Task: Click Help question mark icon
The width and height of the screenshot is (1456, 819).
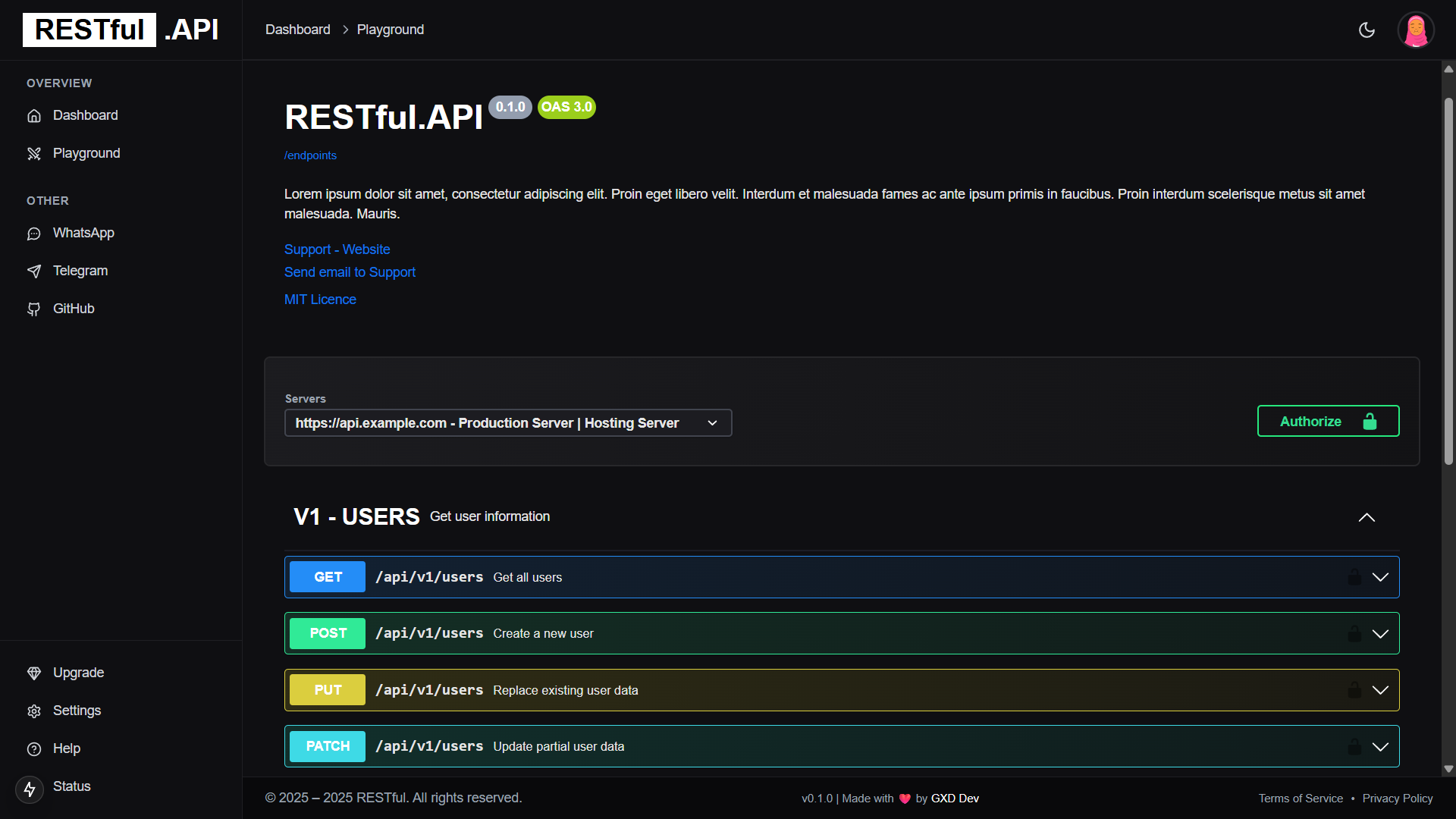Action: 34,749
